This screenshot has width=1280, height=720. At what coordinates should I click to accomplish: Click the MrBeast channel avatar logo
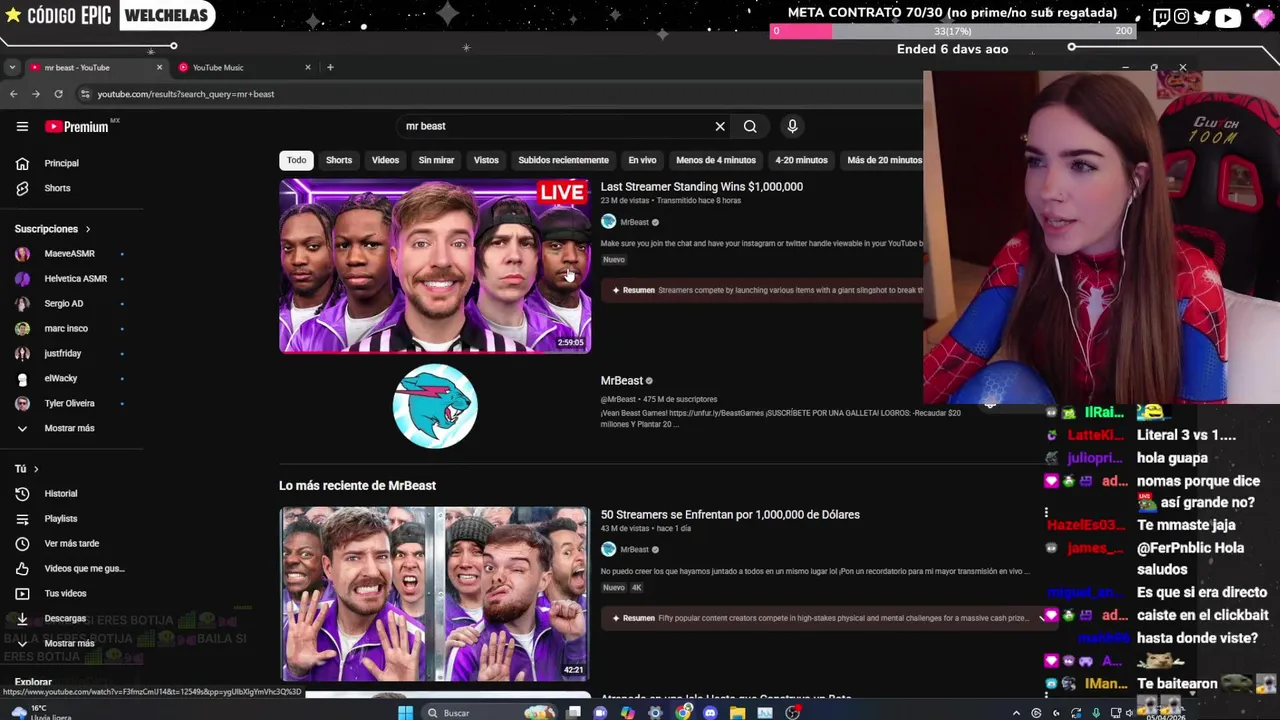point(435,406)
